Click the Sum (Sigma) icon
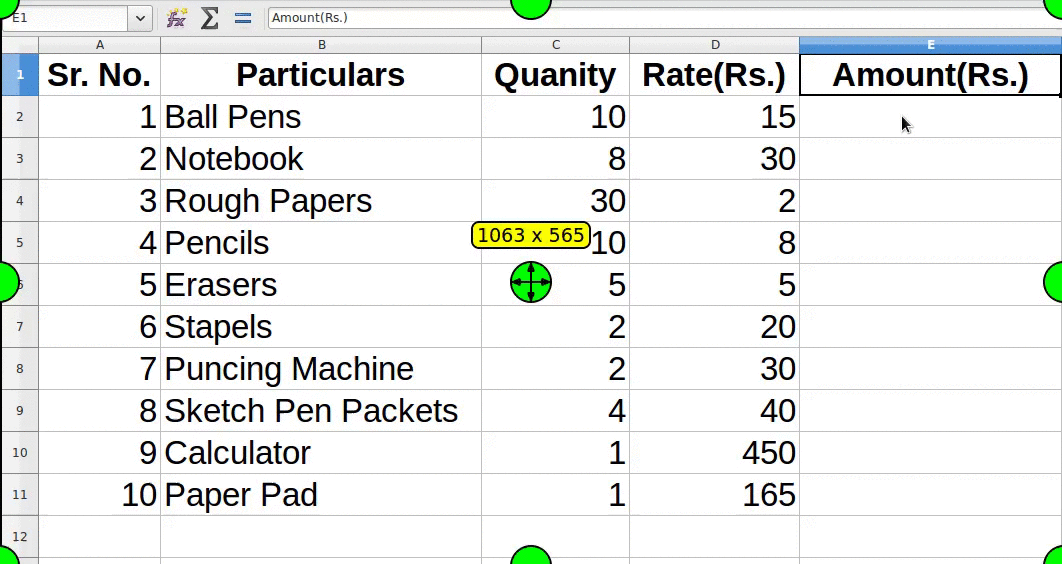Viewport: 1062px width, 564px height. coord(209,18)
